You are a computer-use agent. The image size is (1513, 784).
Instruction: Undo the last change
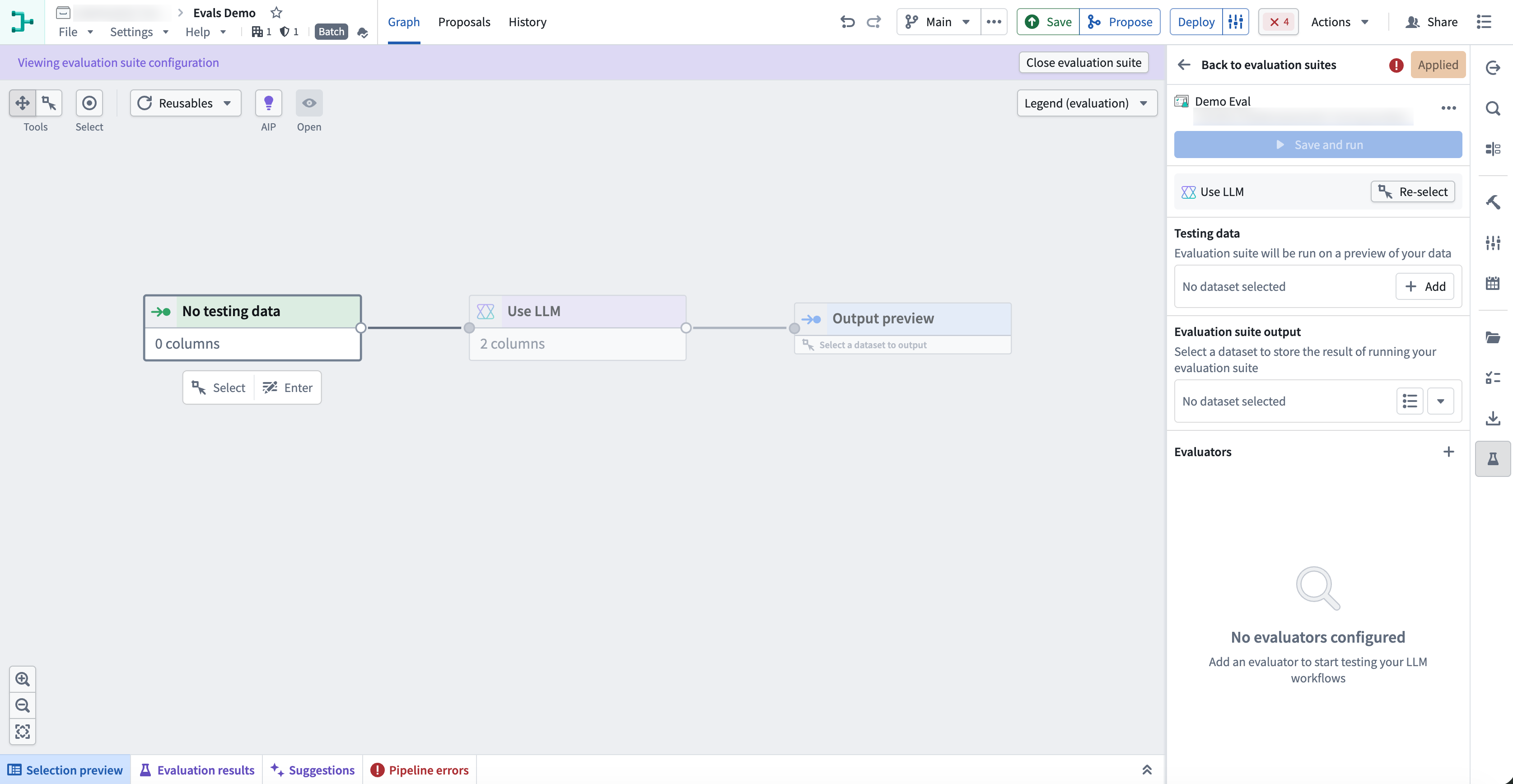(847, 22)
